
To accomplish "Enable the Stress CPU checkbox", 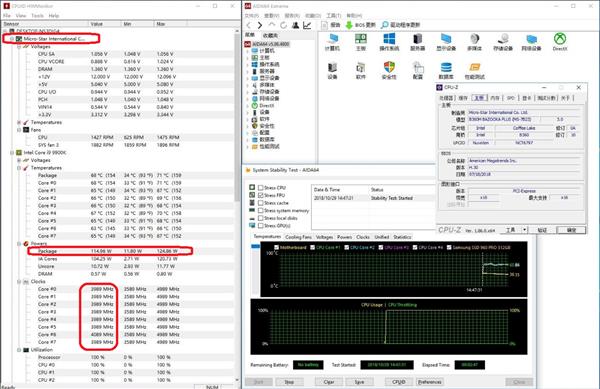I will 261,188.
